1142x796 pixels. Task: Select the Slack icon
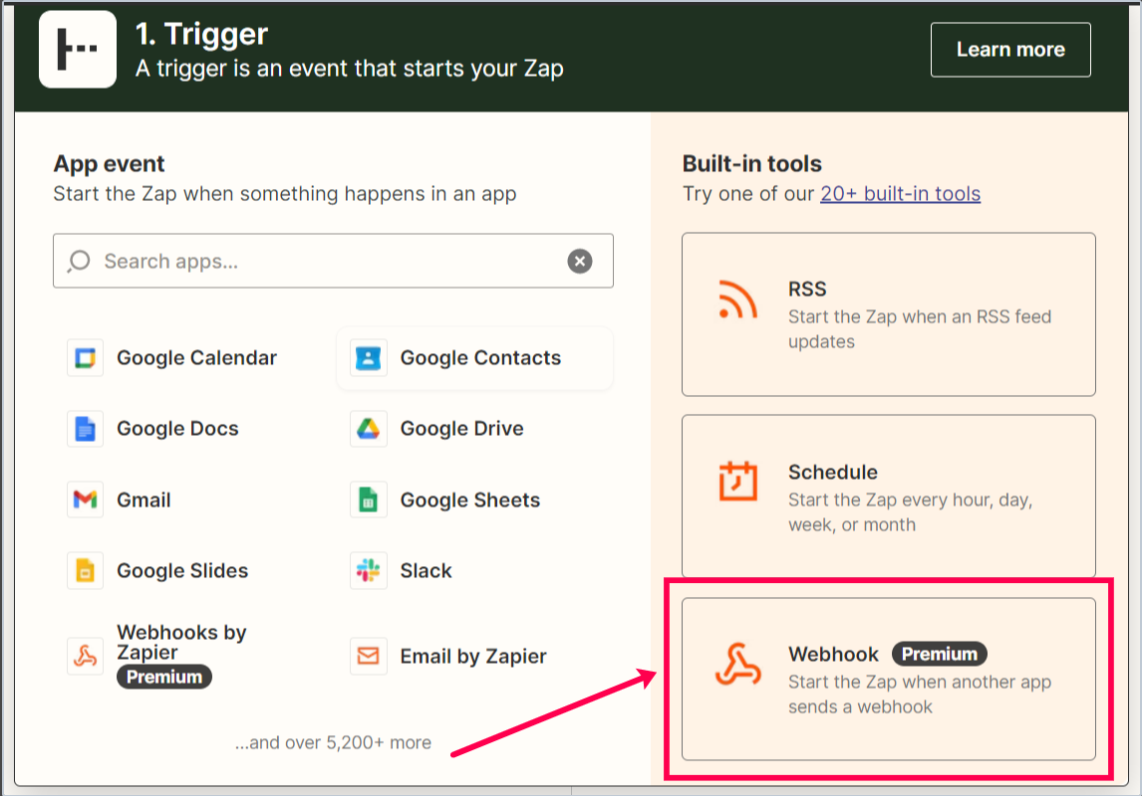click(x=368, y=570)
